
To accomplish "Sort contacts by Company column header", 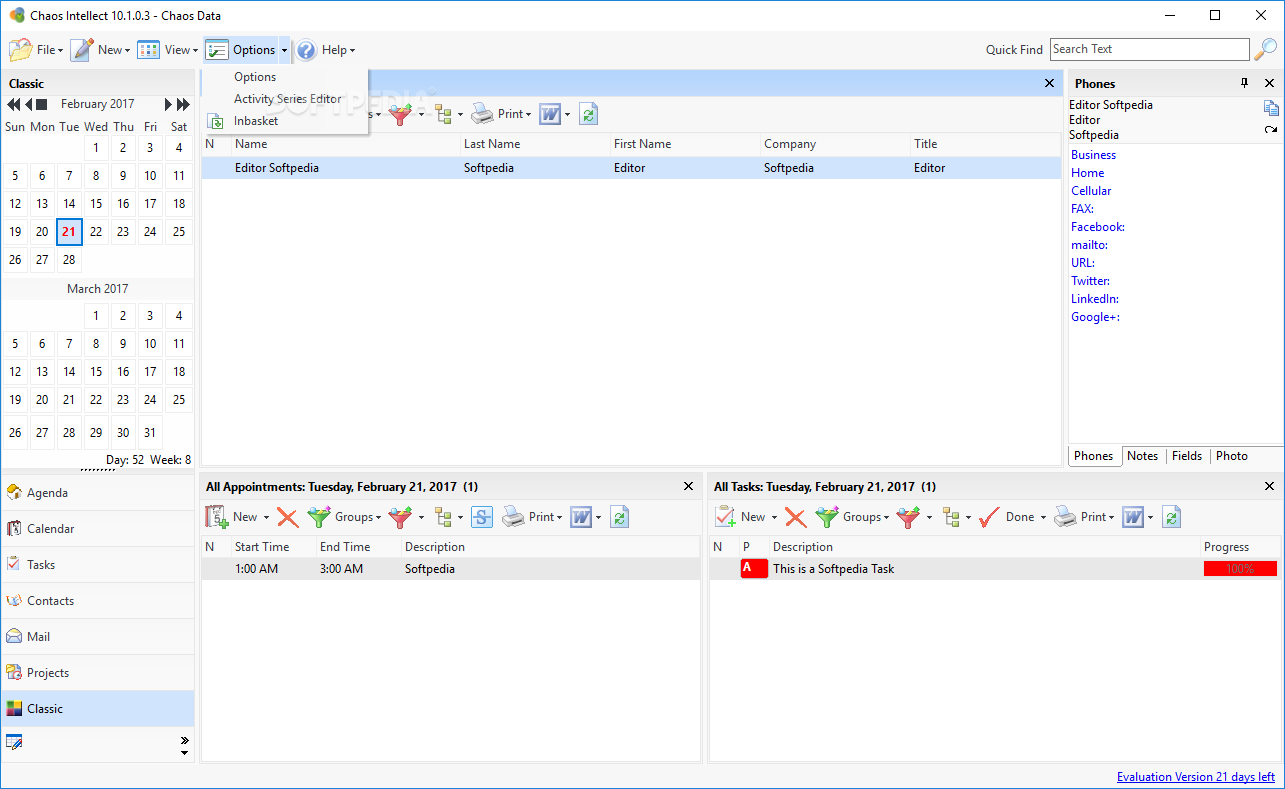I will tap(835, 144).
